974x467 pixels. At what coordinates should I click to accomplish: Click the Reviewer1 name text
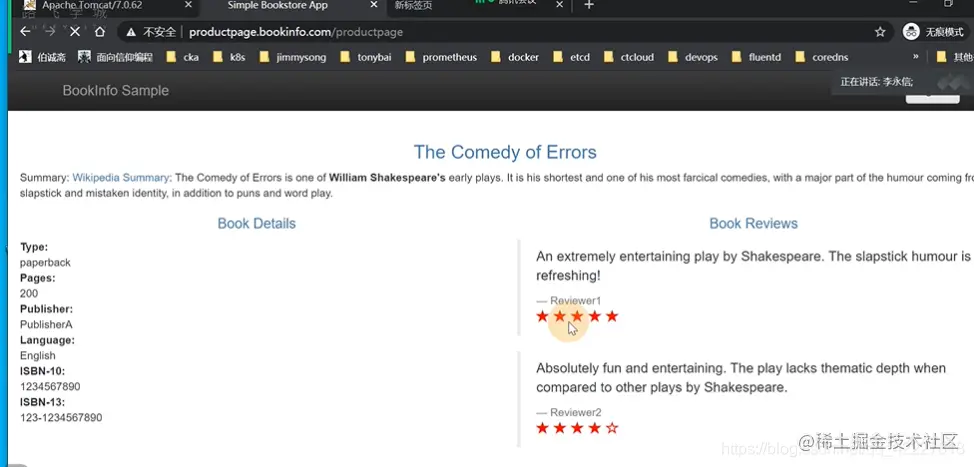point(575,301)
